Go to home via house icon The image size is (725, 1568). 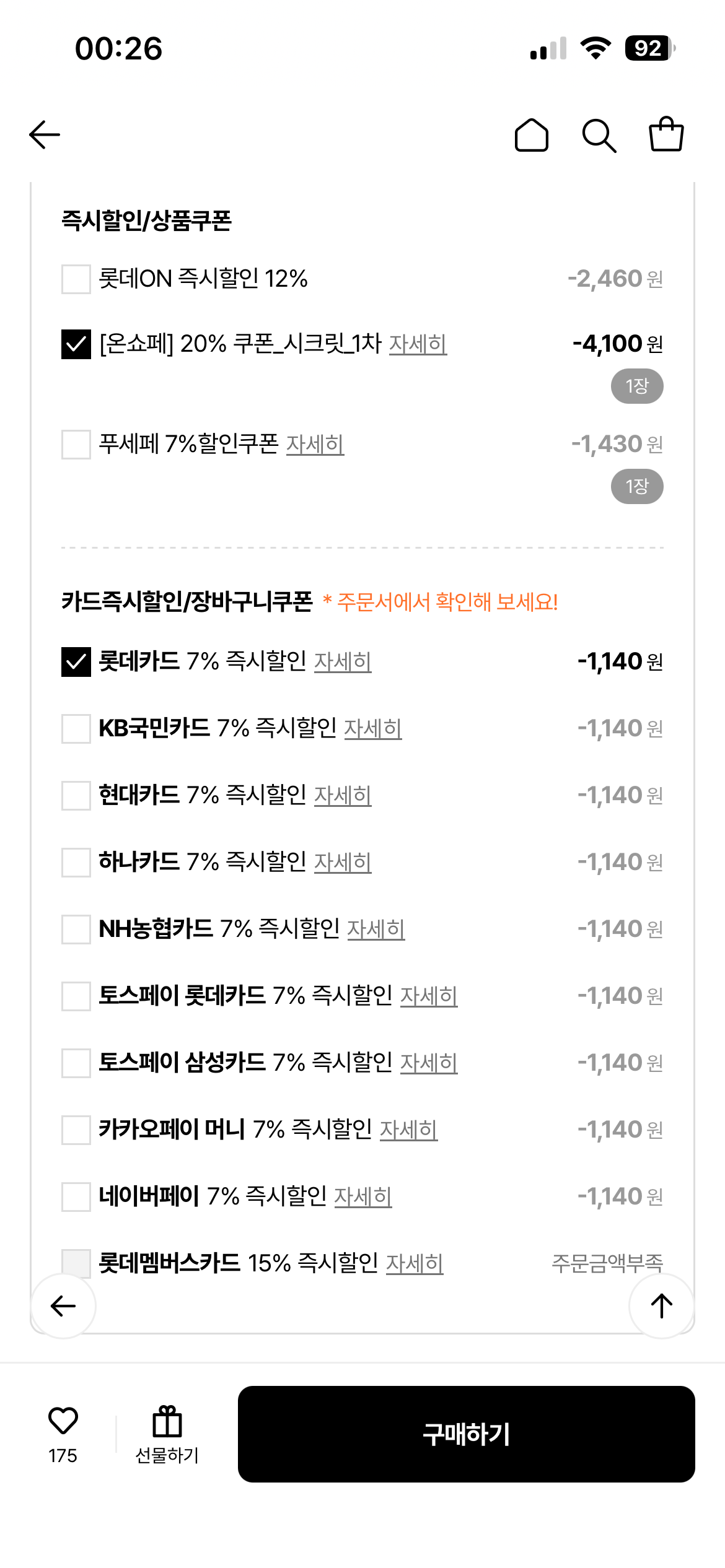532,135
